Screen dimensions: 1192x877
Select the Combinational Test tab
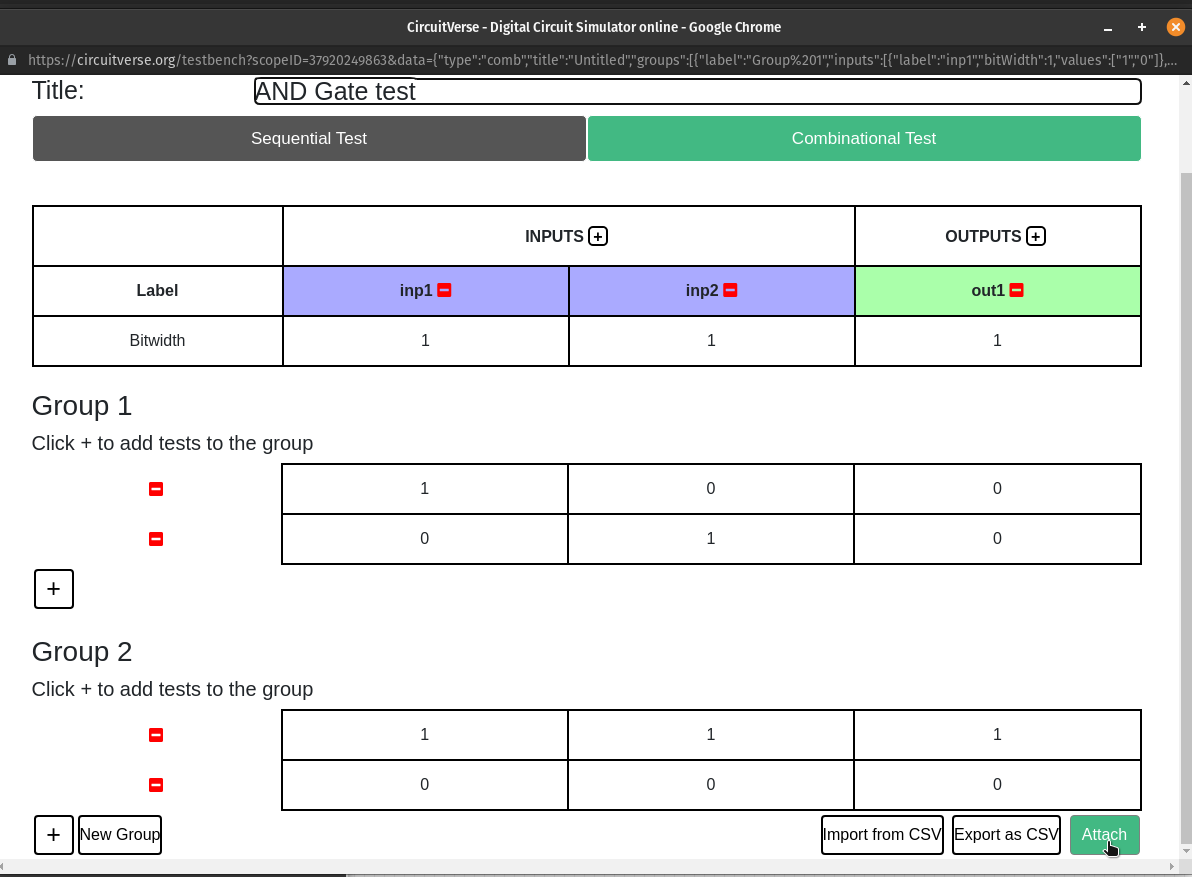(864, 139)
